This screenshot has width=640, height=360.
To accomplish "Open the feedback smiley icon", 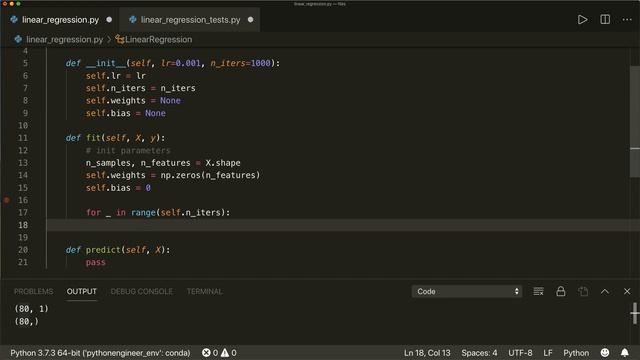I will [x=605, y=353].
